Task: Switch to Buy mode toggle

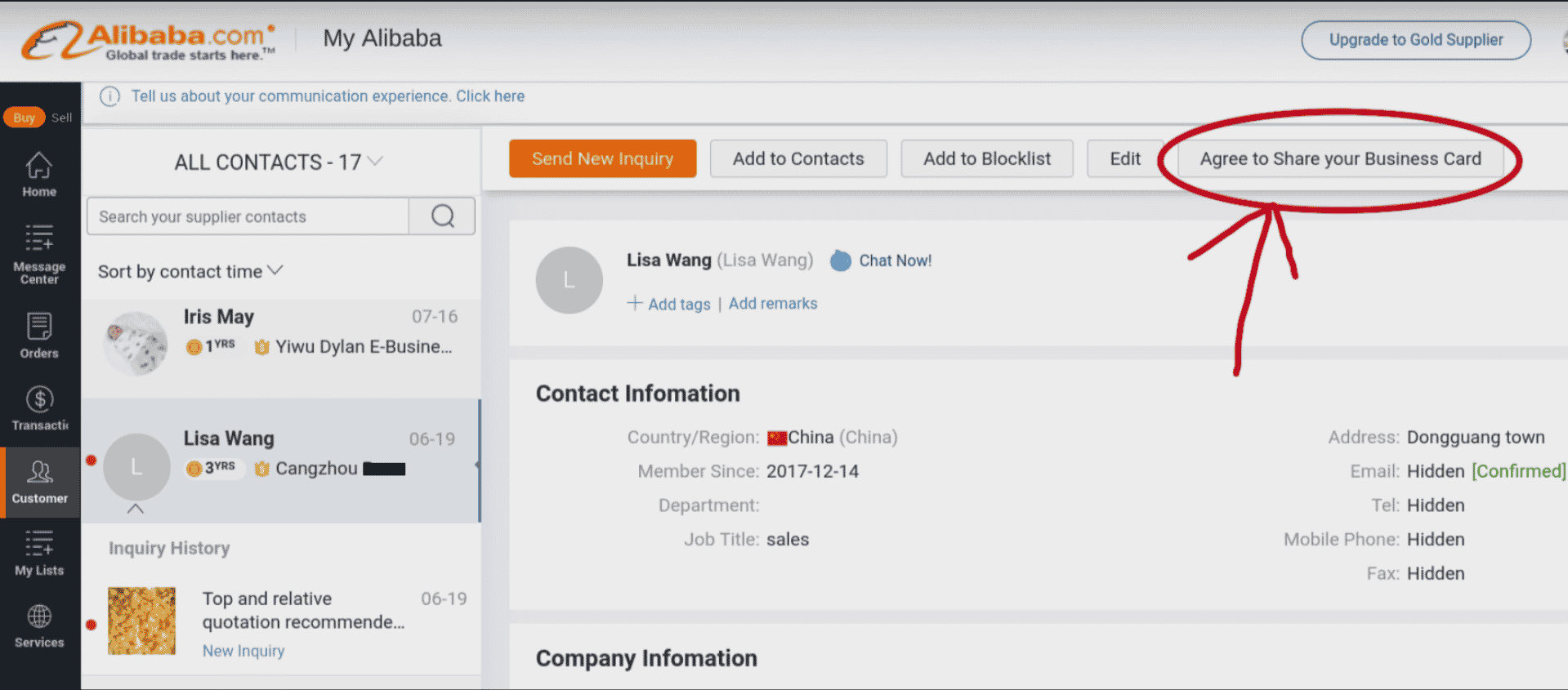Action: point(24,118)
